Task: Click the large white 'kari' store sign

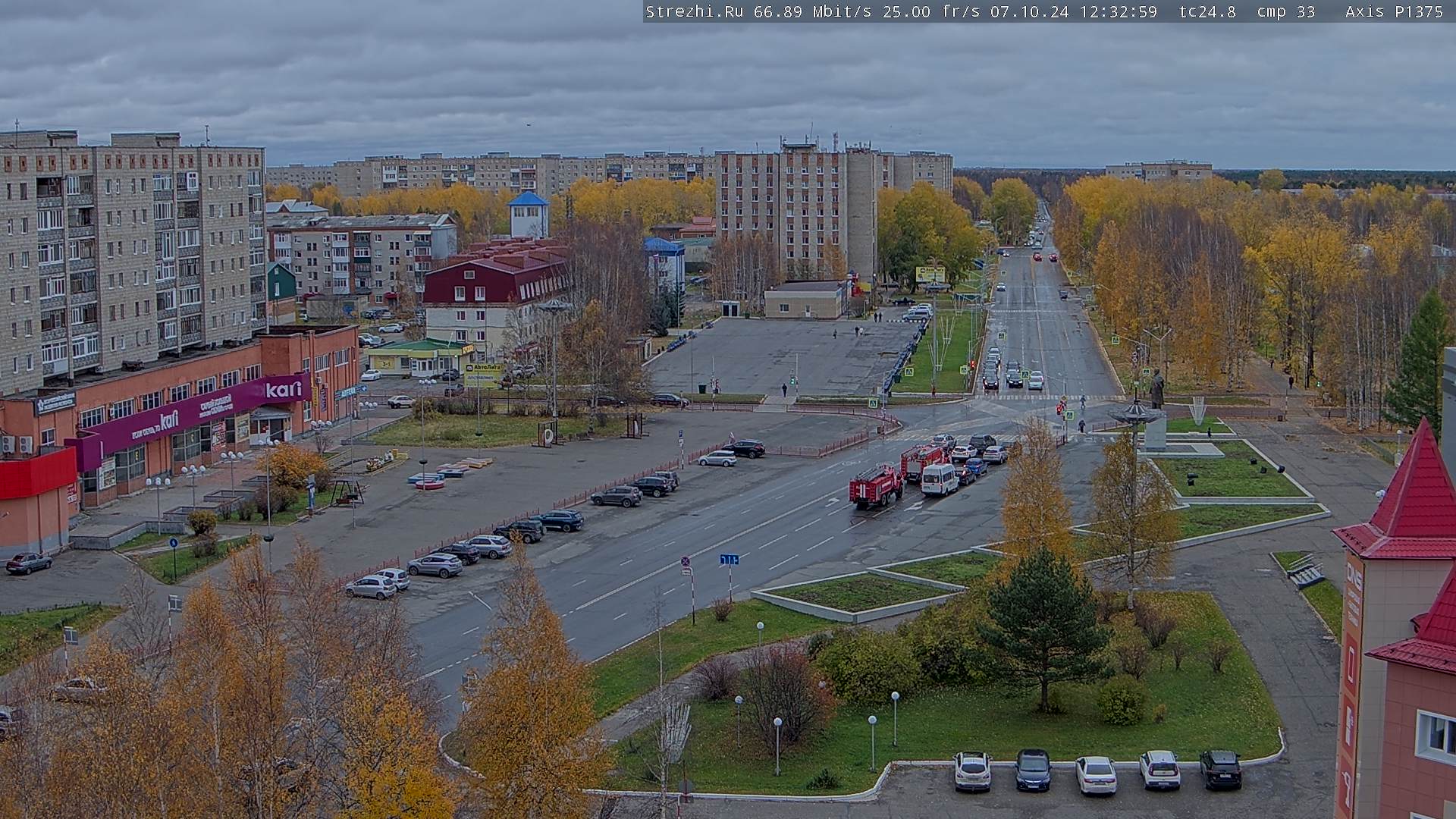Action: 284,390
